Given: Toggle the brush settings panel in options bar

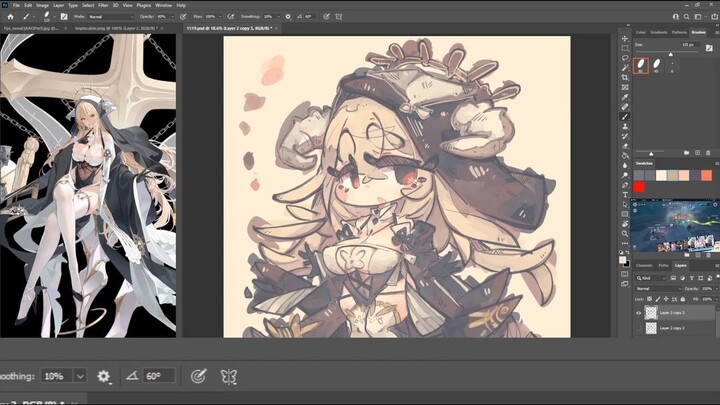Looking at the screenshot, I should [x=64, y=17].
